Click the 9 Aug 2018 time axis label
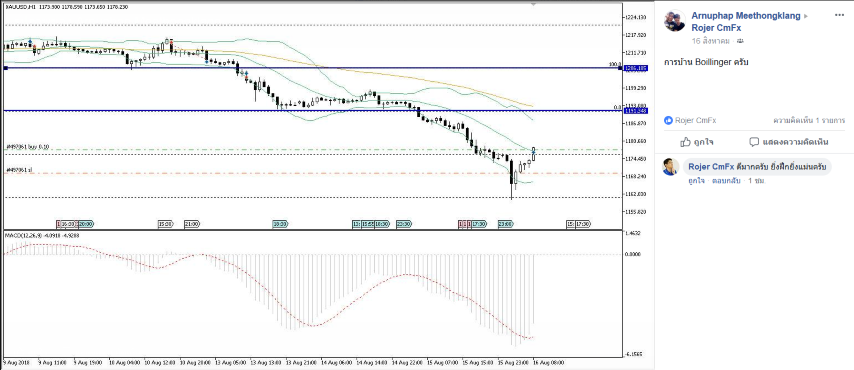The image size is (854, 370). pyautogui.click(x=15, y=362)
